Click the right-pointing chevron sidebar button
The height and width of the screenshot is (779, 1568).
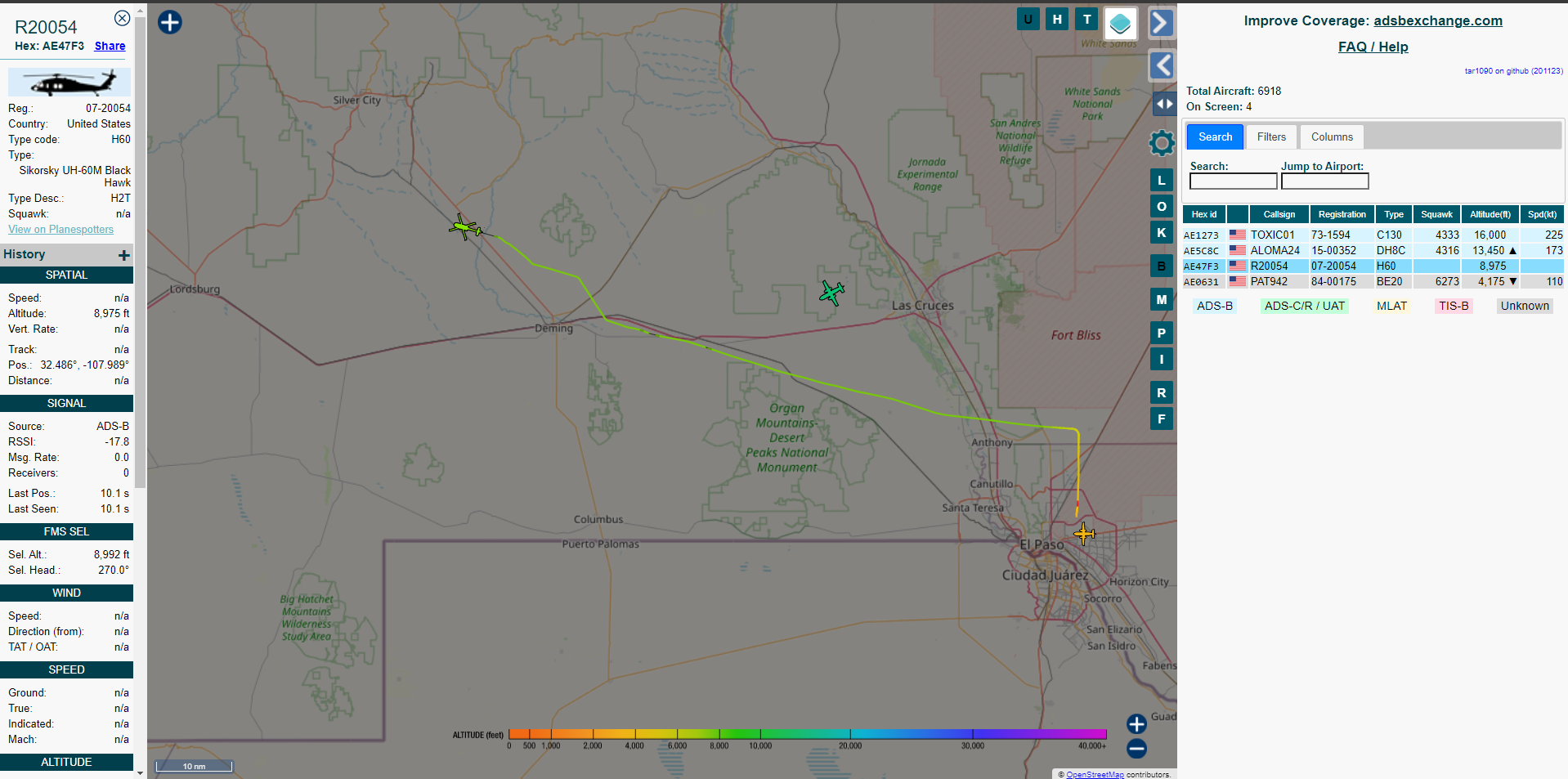1162,23
